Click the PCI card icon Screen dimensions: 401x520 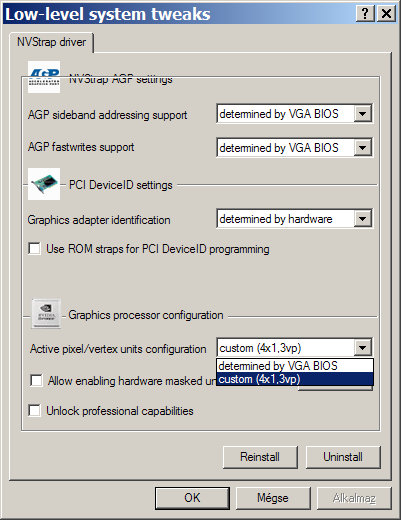coord(44,184)
